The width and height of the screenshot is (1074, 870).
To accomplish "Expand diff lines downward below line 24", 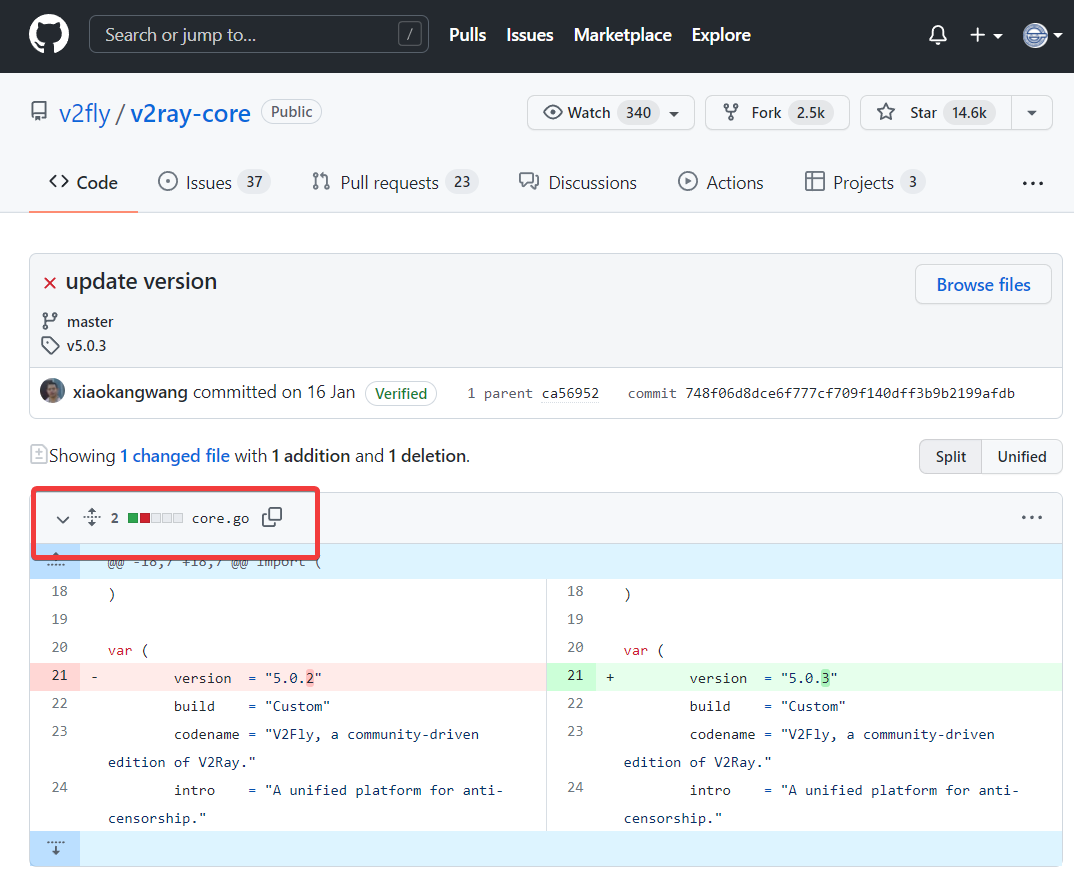I will coord(55,848).
